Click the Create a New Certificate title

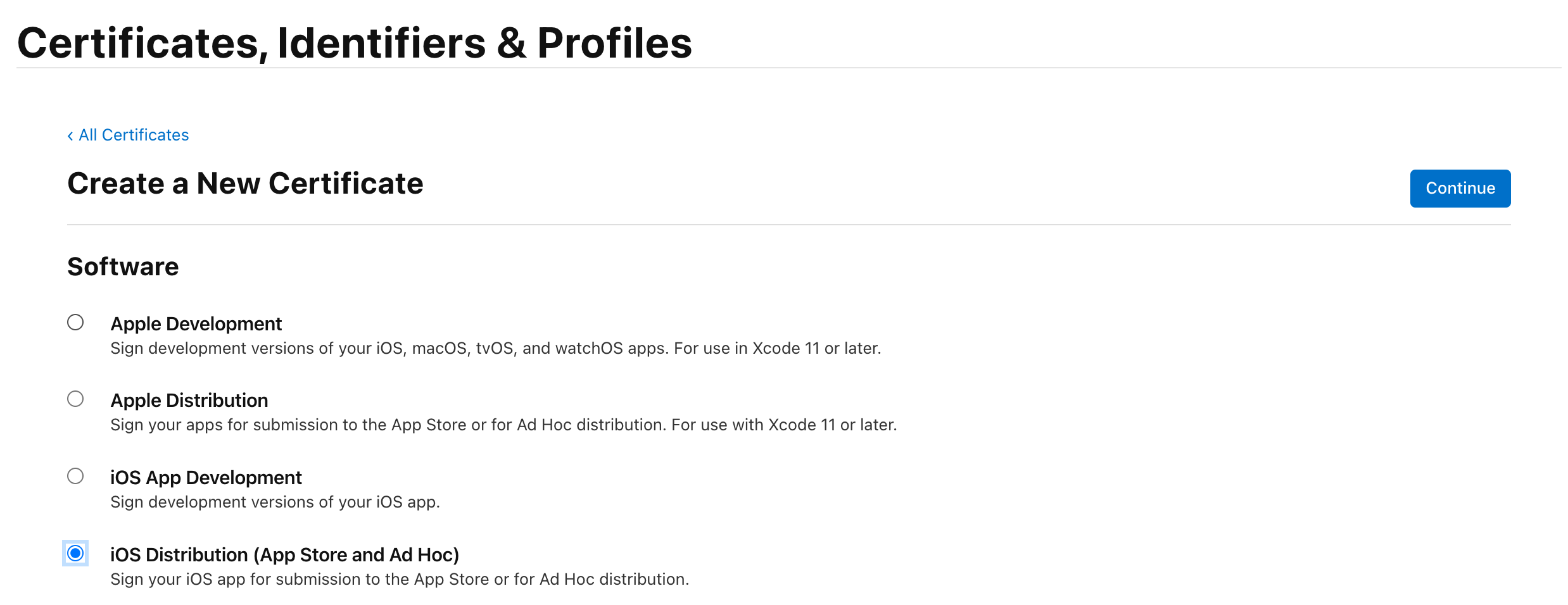[246, 184]
